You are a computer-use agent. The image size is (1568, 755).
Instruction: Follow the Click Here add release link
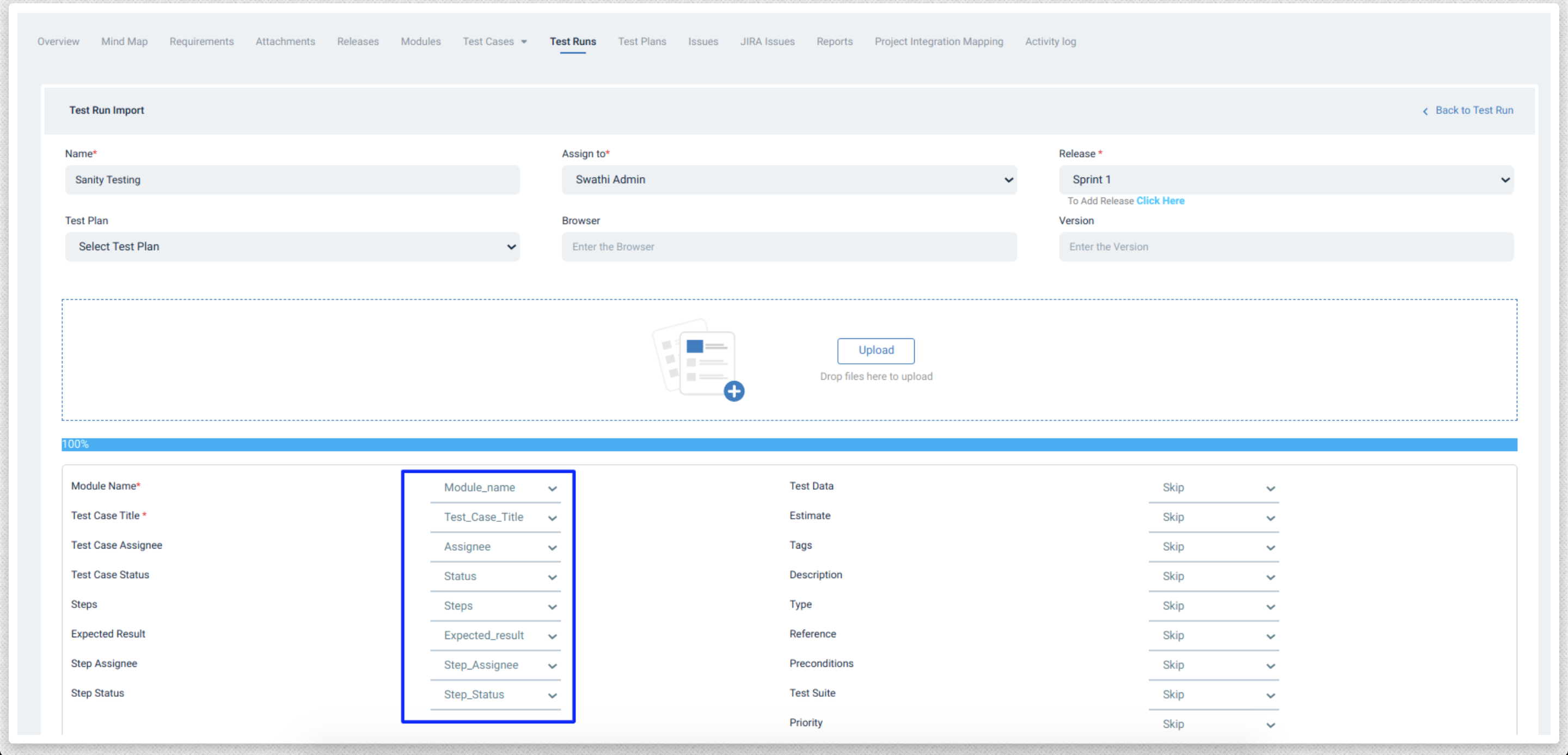pyautogui.click(x=1160, y=200)
